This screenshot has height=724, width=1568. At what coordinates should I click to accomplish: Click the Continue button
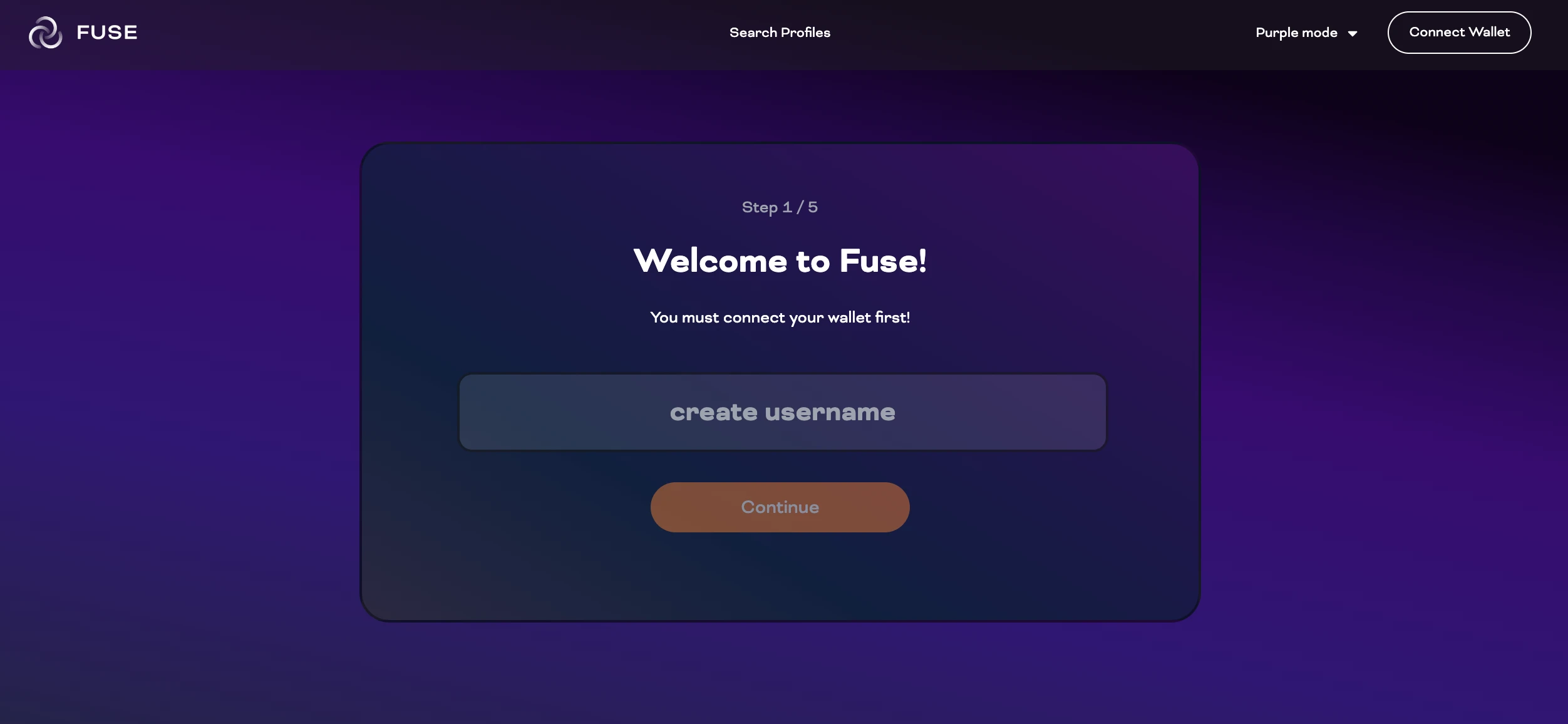[x=780, y=506]
